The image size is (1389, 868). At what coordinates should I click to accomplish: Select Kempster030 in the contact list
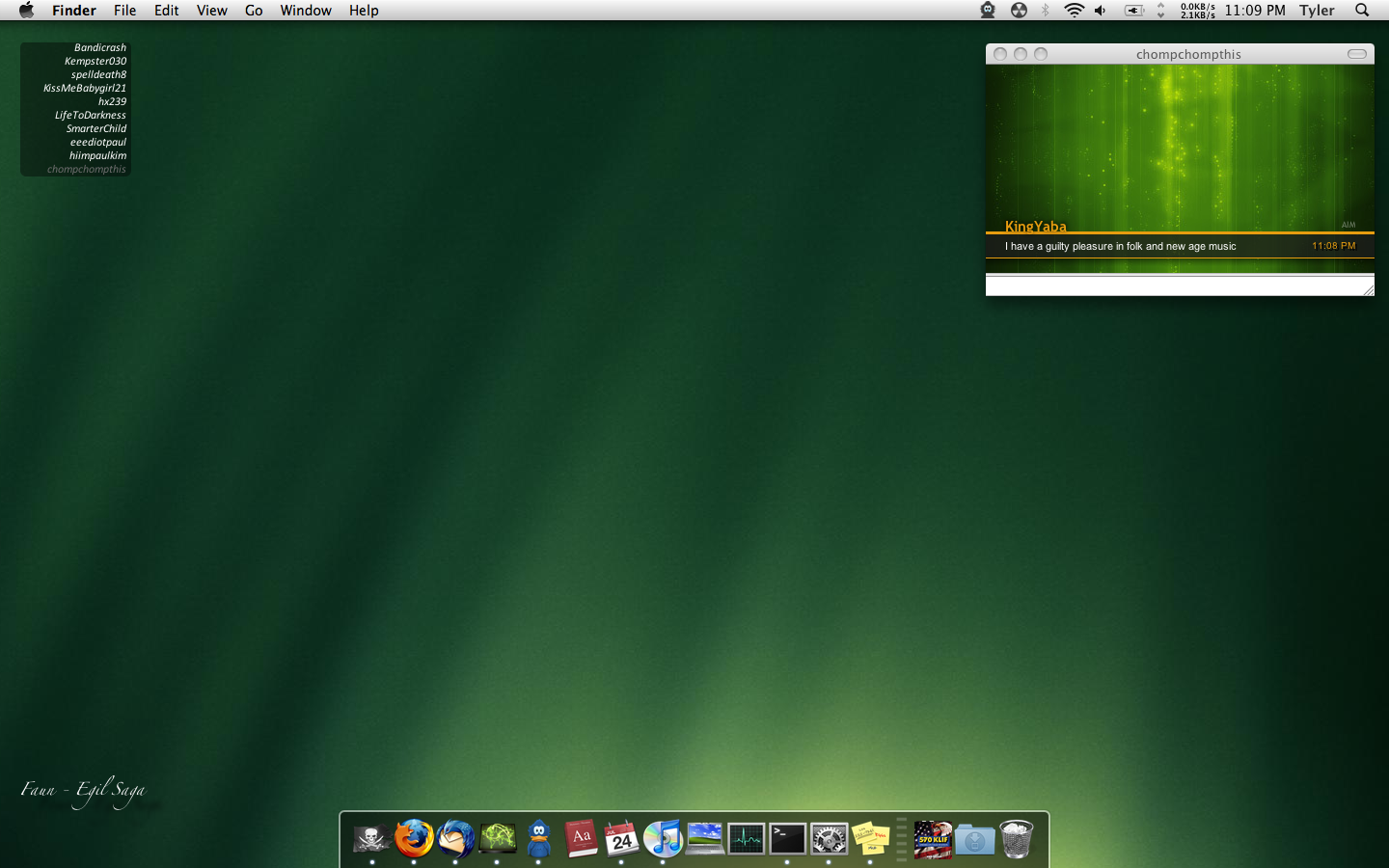(95, 61)
